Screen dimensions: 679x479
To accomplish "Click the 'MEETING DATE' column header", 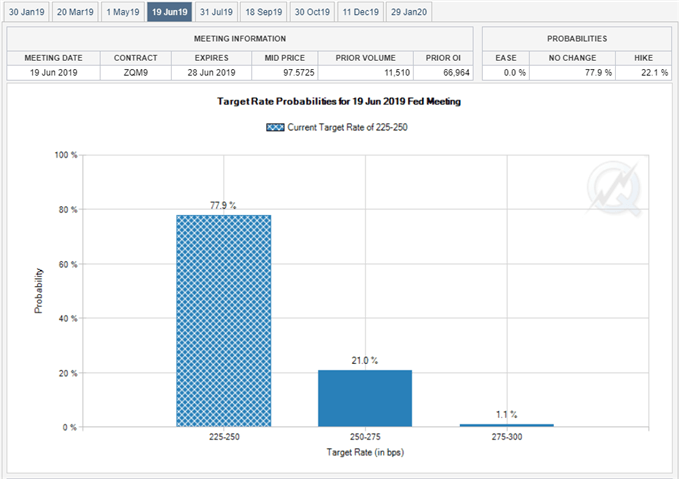I will (x=53, y=58).
